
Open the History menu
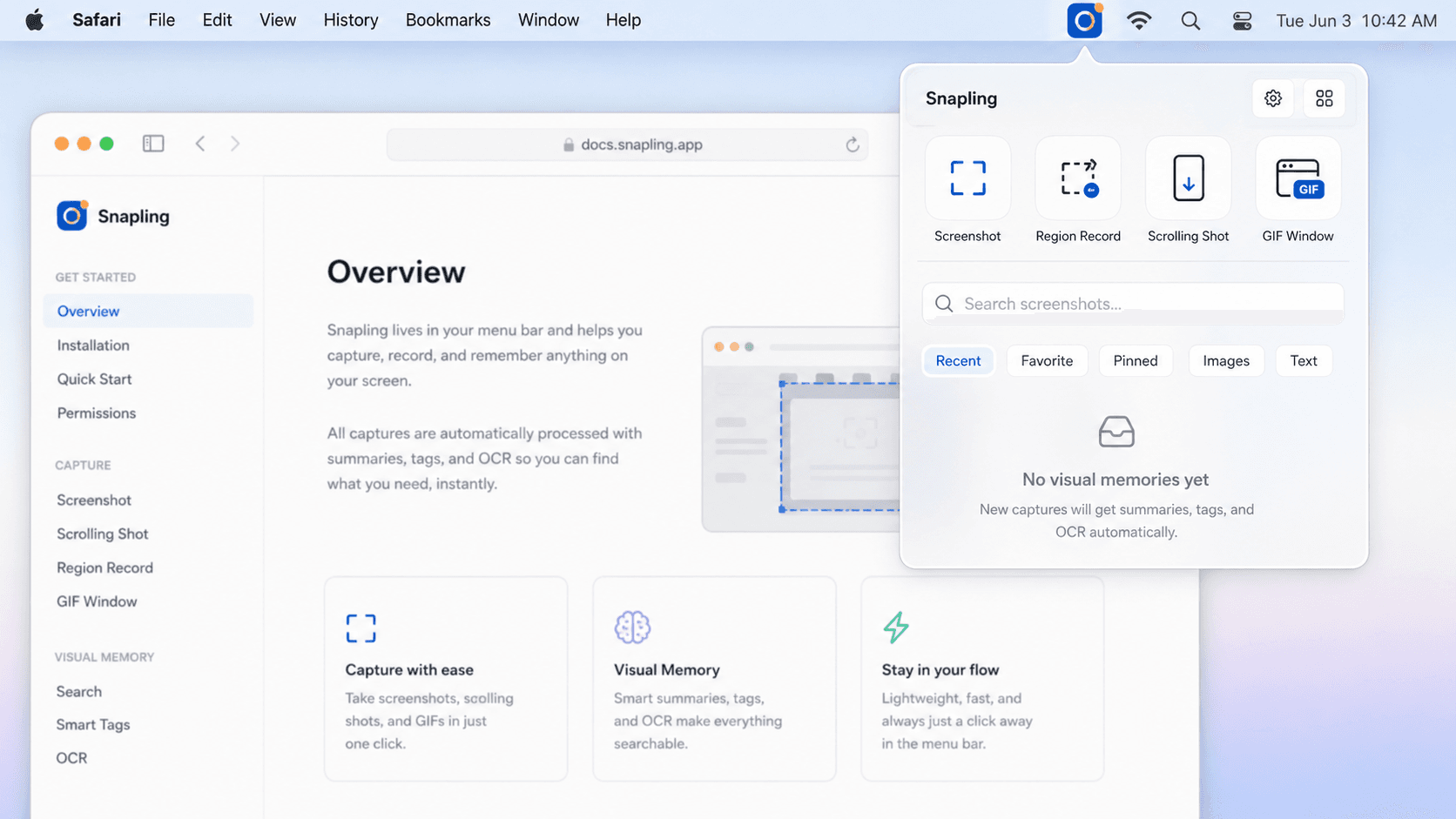tap(351, 20)
